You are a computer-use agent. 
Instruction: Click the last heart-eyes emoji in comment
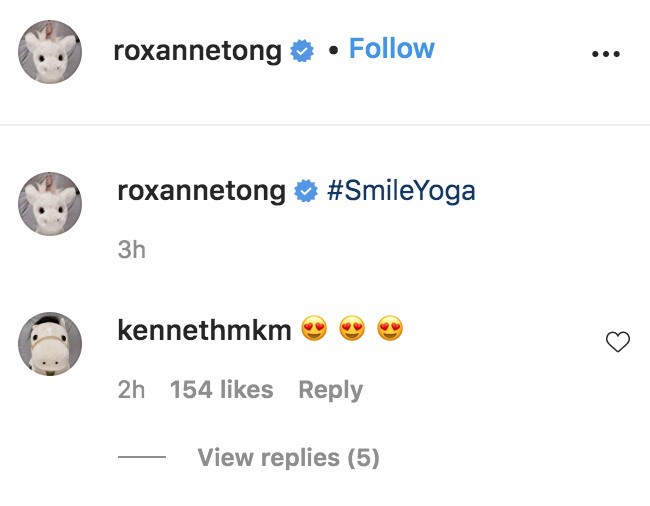click(390, 329)
